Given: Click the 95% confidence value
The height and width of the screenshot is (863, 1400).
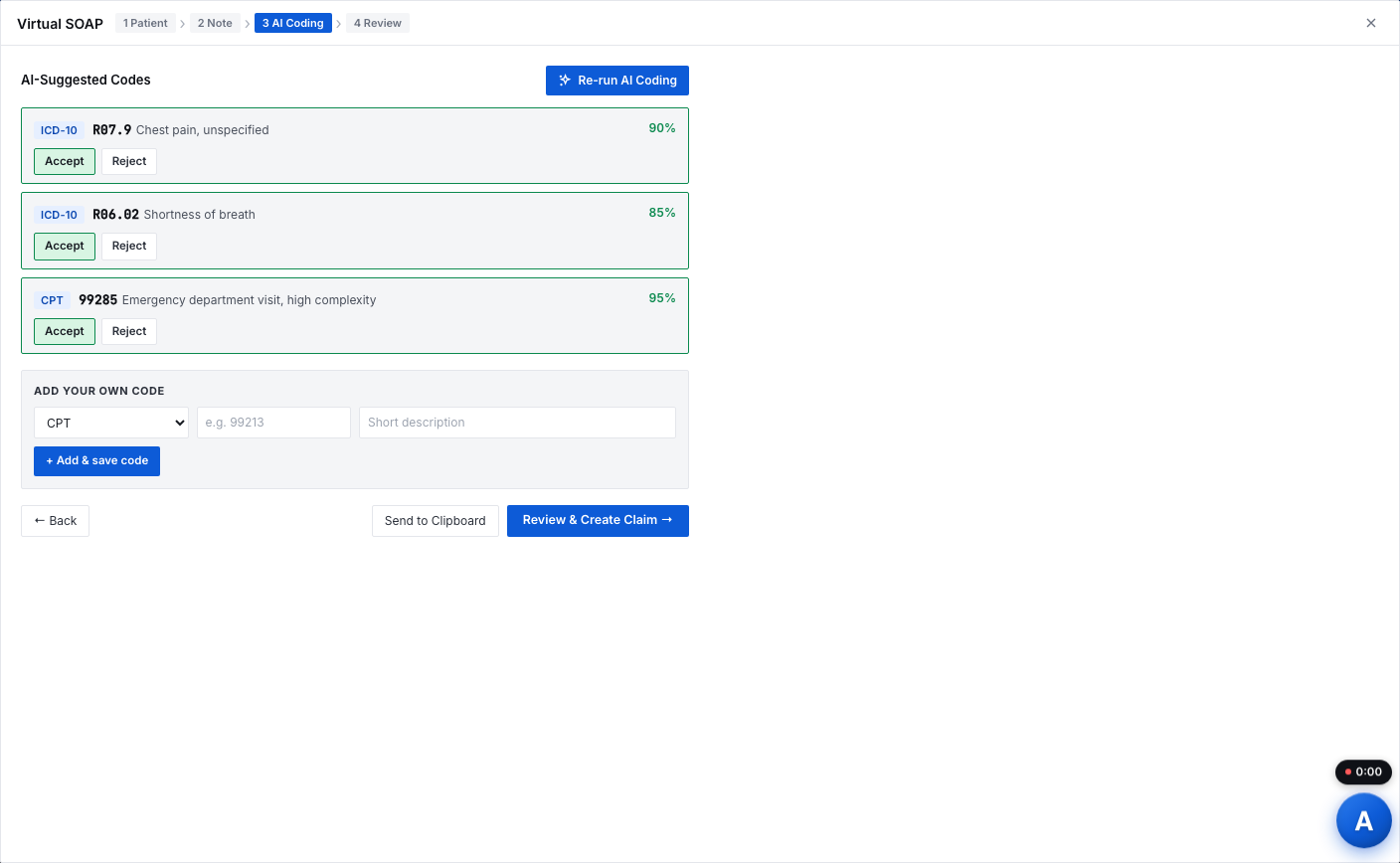Looking at the screenshot, I should [662, 298].
